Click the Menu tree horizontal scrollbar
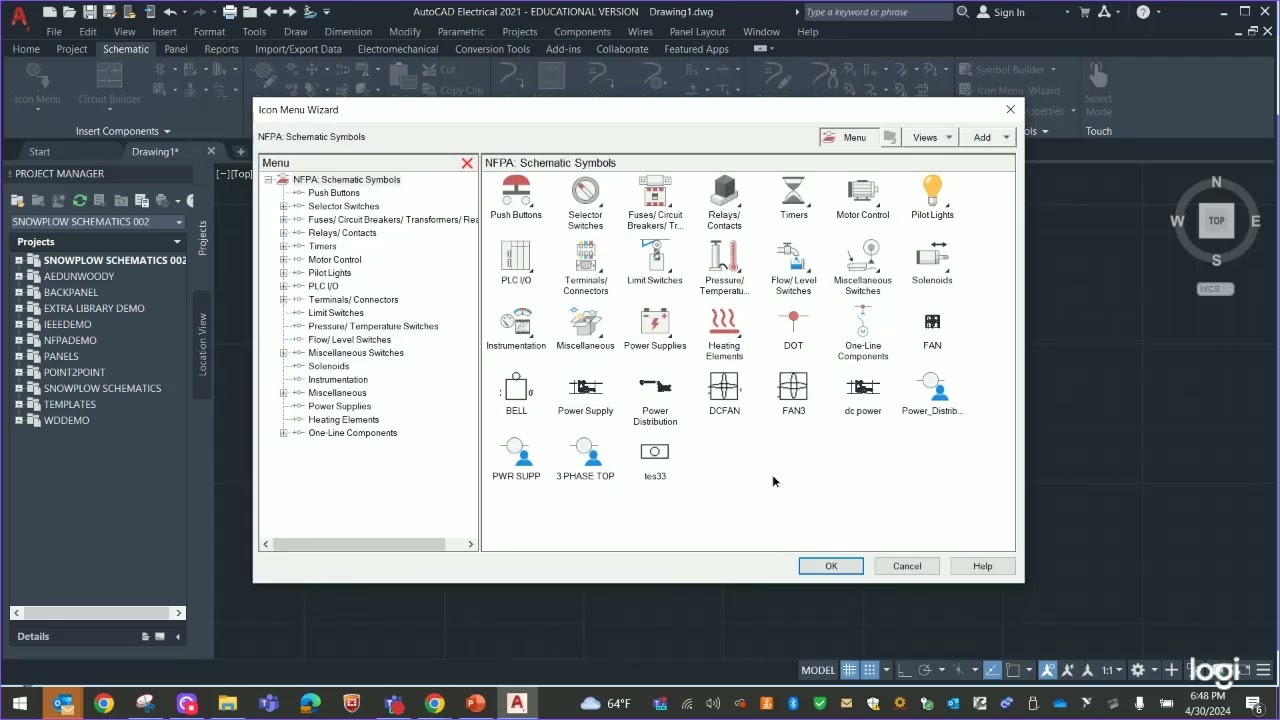The width and height of the screenshot is (1280, 720). pos(359,544)
